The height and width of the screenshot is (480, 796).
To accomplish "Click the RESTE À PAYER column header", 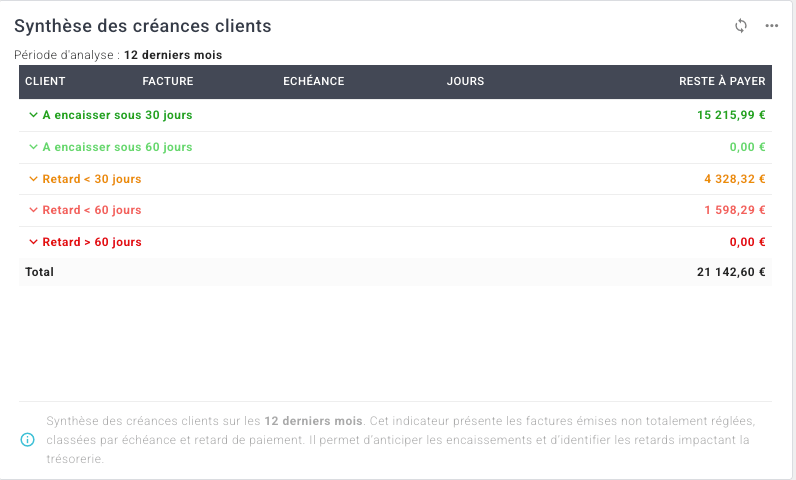I will pyautogui.click(x=720, y=82).
